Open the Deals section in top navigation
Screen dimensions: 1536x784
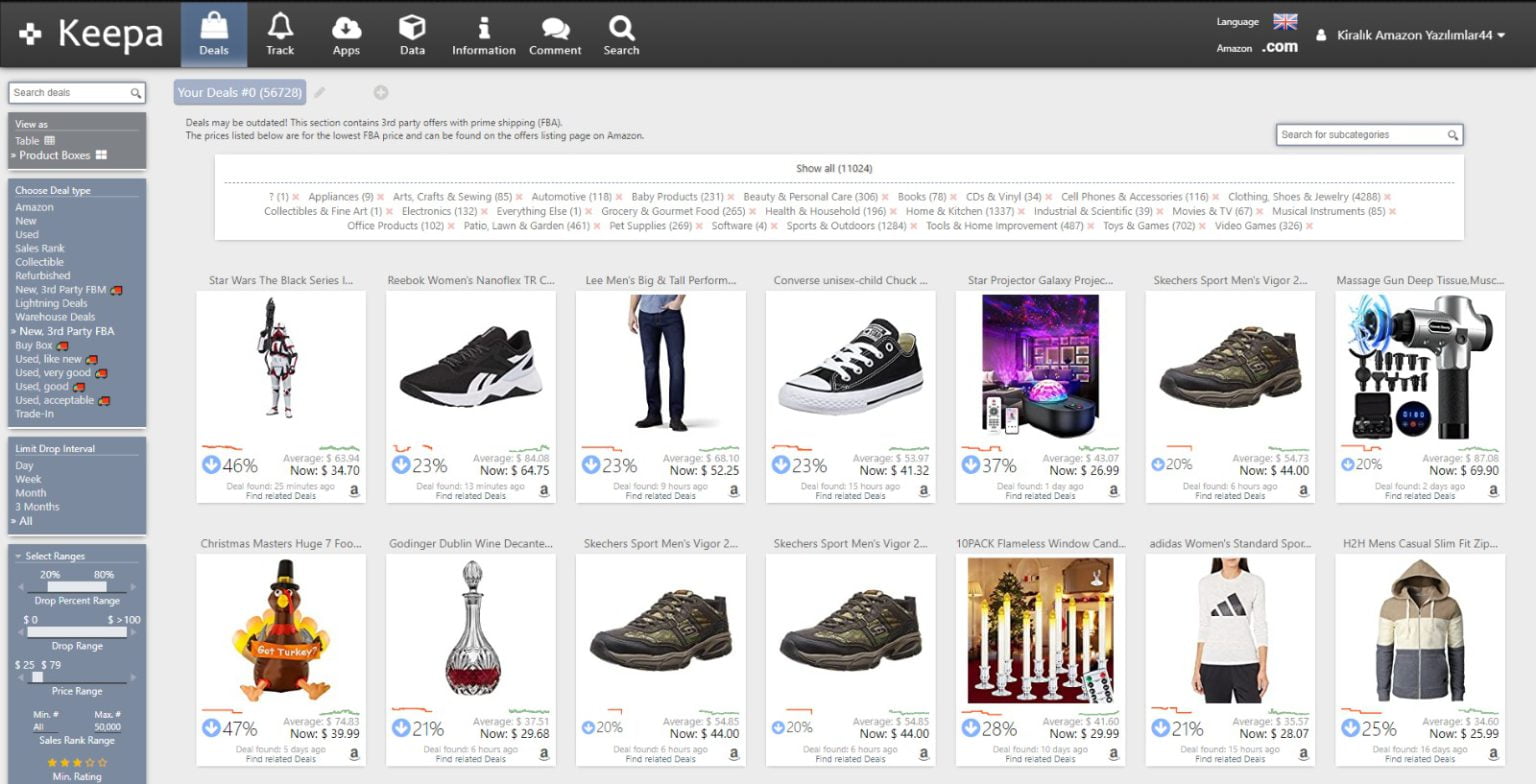213,35
